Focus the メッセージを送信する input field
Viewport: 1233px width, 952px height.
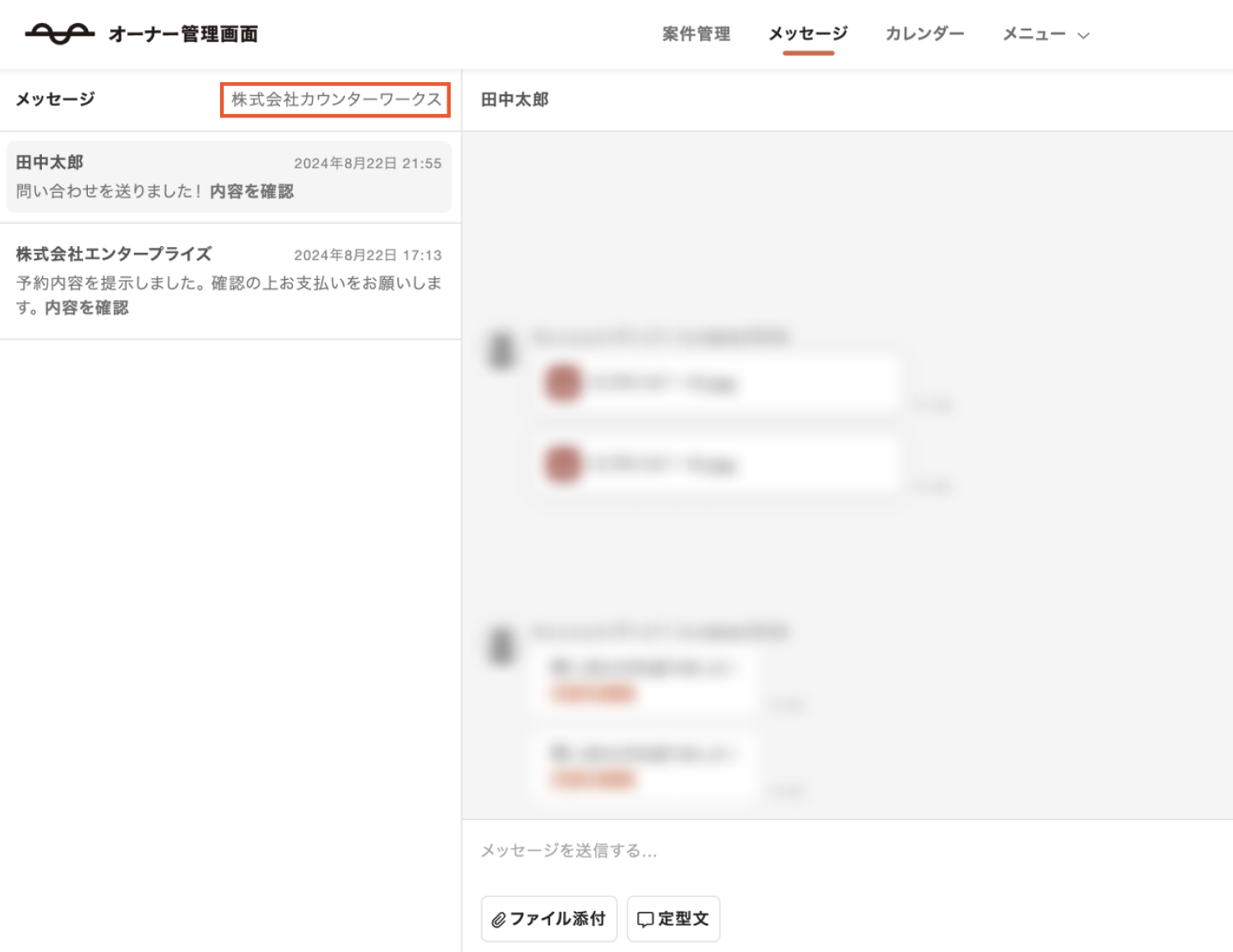click(846, 850)
